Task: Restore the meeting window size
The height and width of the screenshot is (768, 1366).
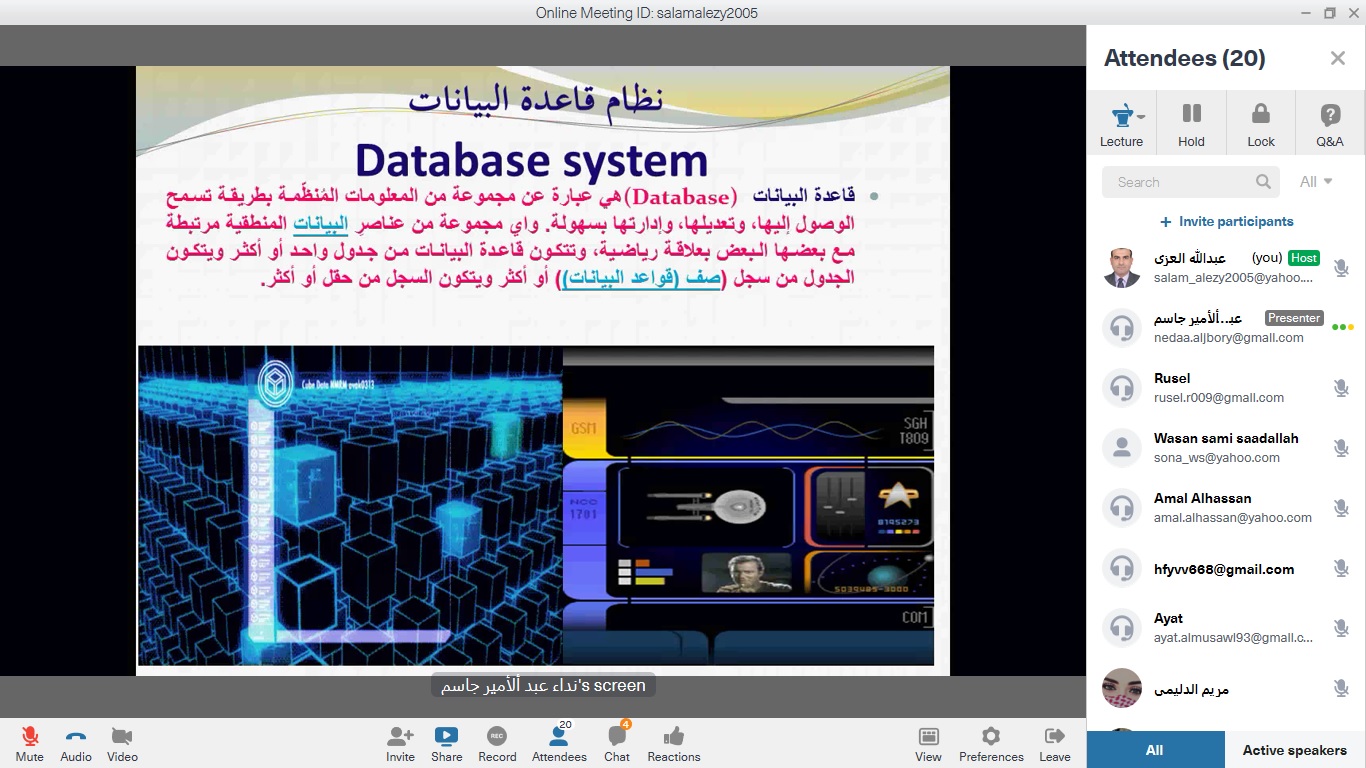Action: tap(1329, 12)
